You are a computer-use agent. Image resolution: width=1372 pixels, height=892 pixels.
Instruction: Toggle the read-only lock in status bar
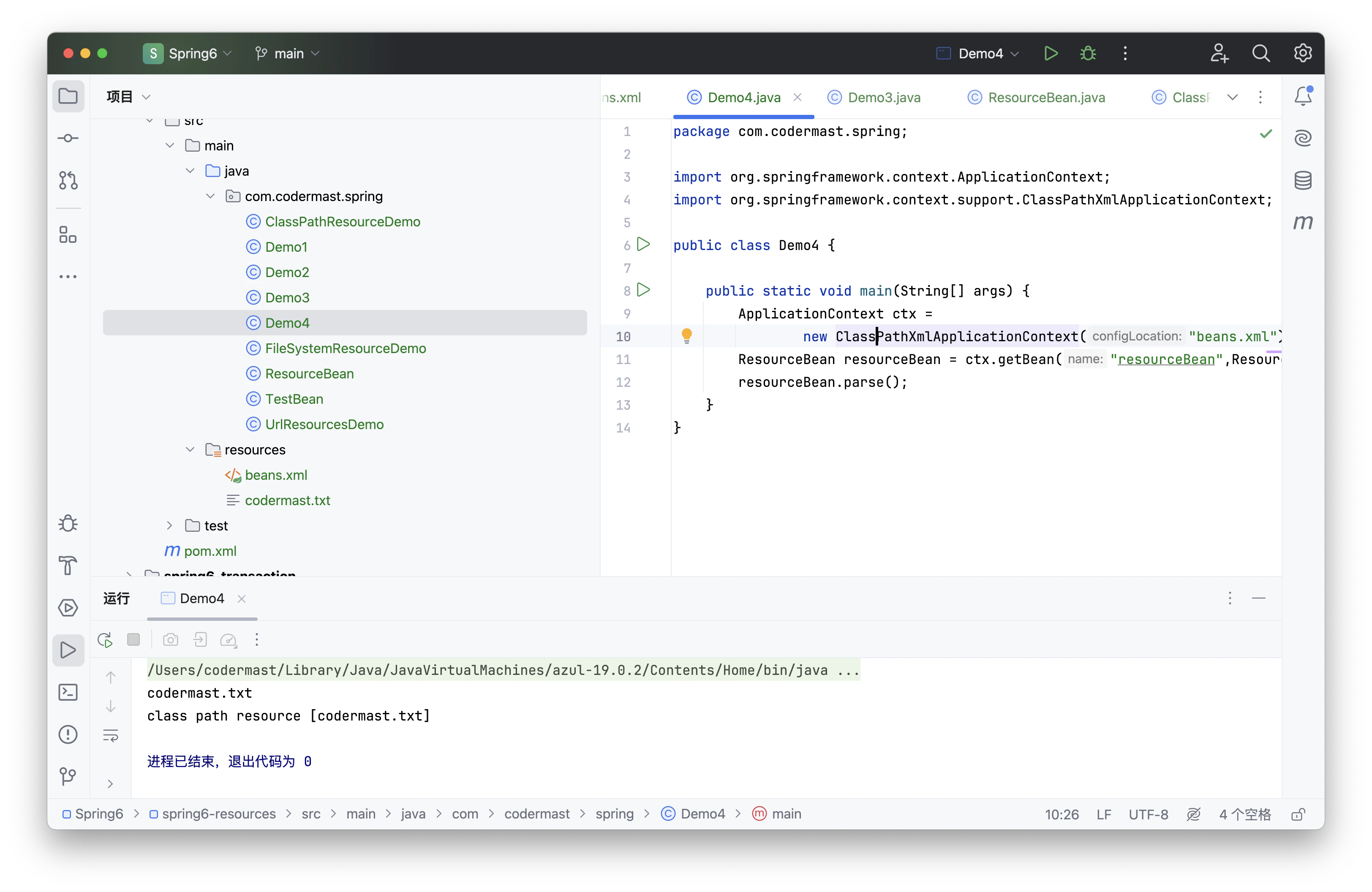tap(1298, 814)
